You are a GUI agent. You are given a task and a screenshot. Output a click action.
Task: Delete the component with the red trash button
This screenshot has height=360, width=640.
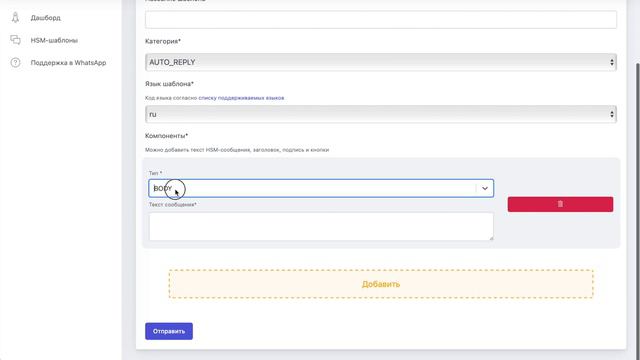(x=560, y=204)
